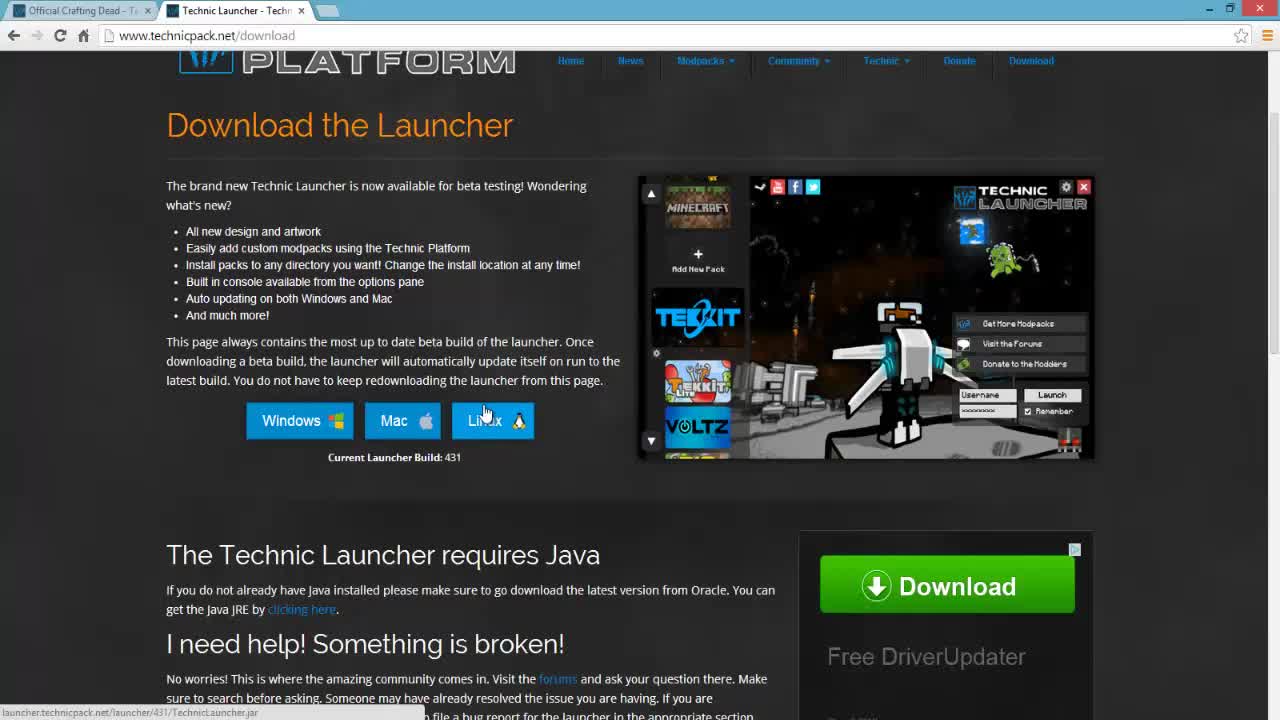The height and width of the screenshot is (720, 1280).
Task: Close the Technic Launcher tab
Action: (302, 10)
